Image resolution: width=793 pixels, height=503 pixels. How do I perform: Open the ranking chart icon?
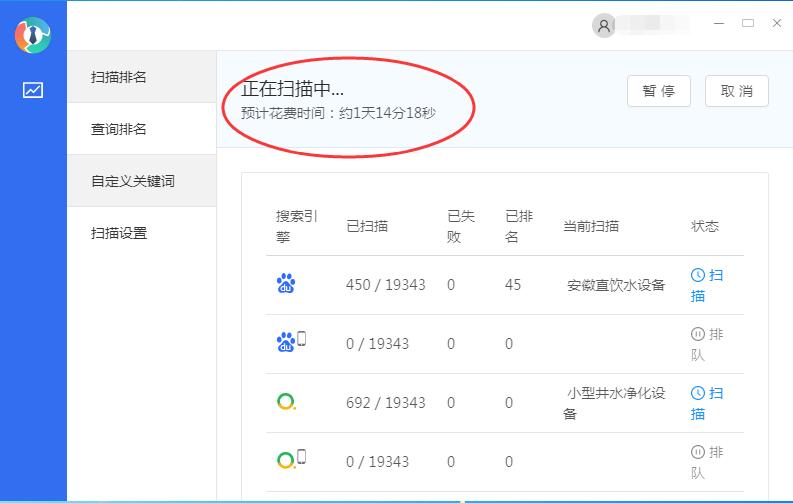click(x=33, y=90)
